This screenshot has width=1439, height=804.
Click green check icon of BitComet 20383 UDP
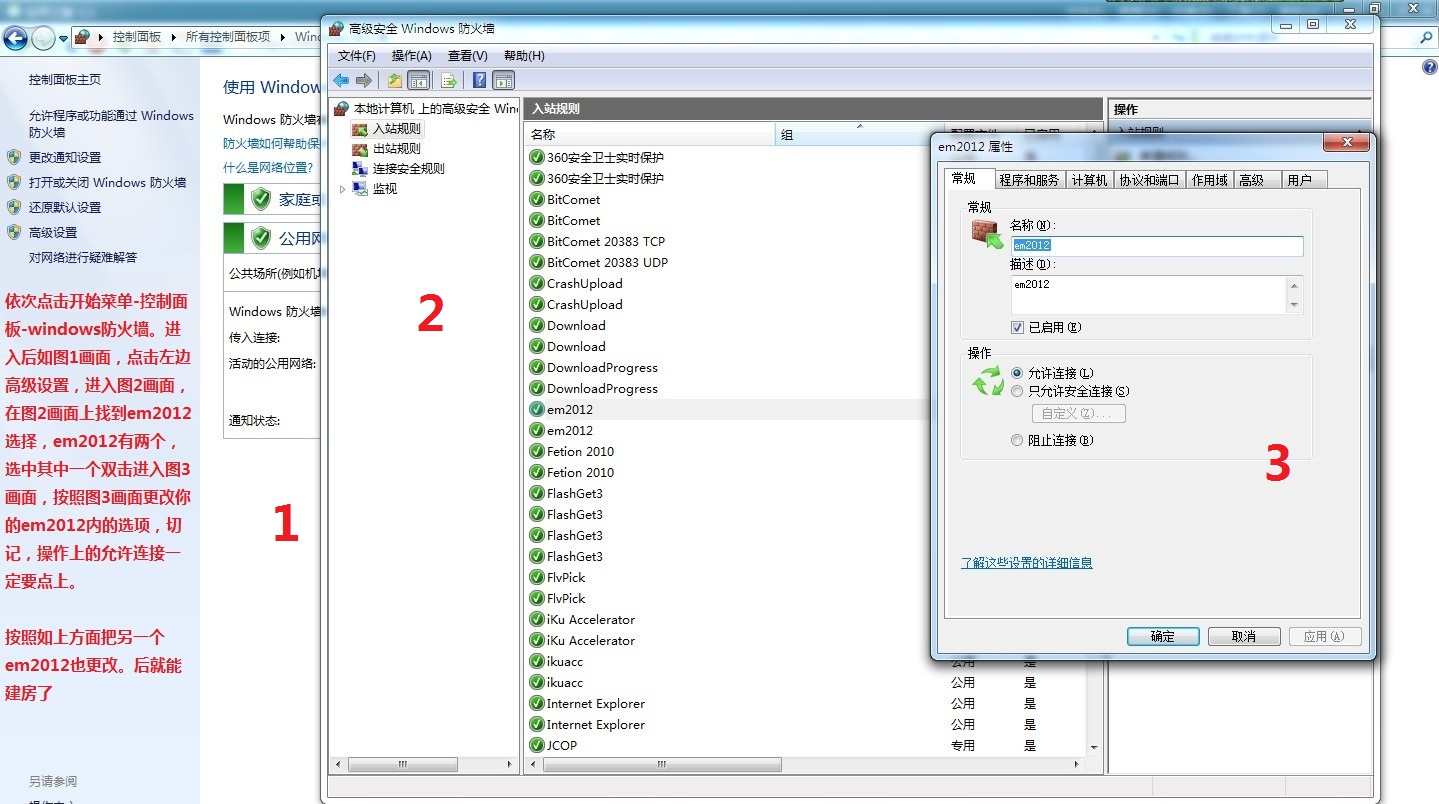(537, 263)
